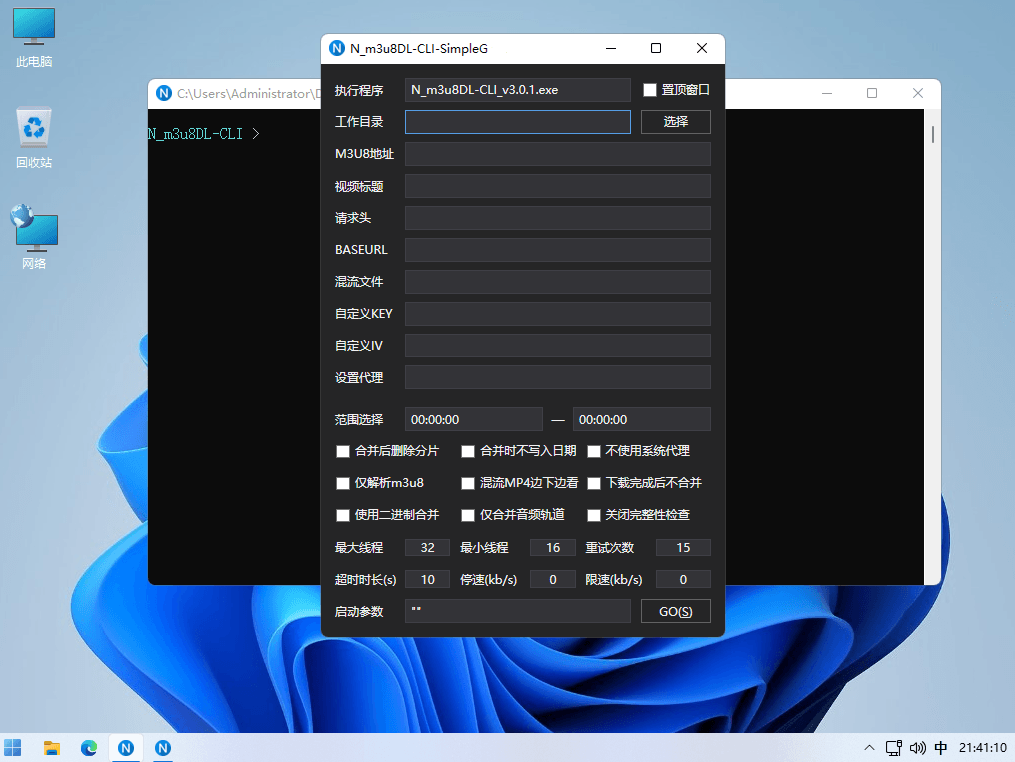
Task: Click the 请求头 input field
Action: (558, 218)
